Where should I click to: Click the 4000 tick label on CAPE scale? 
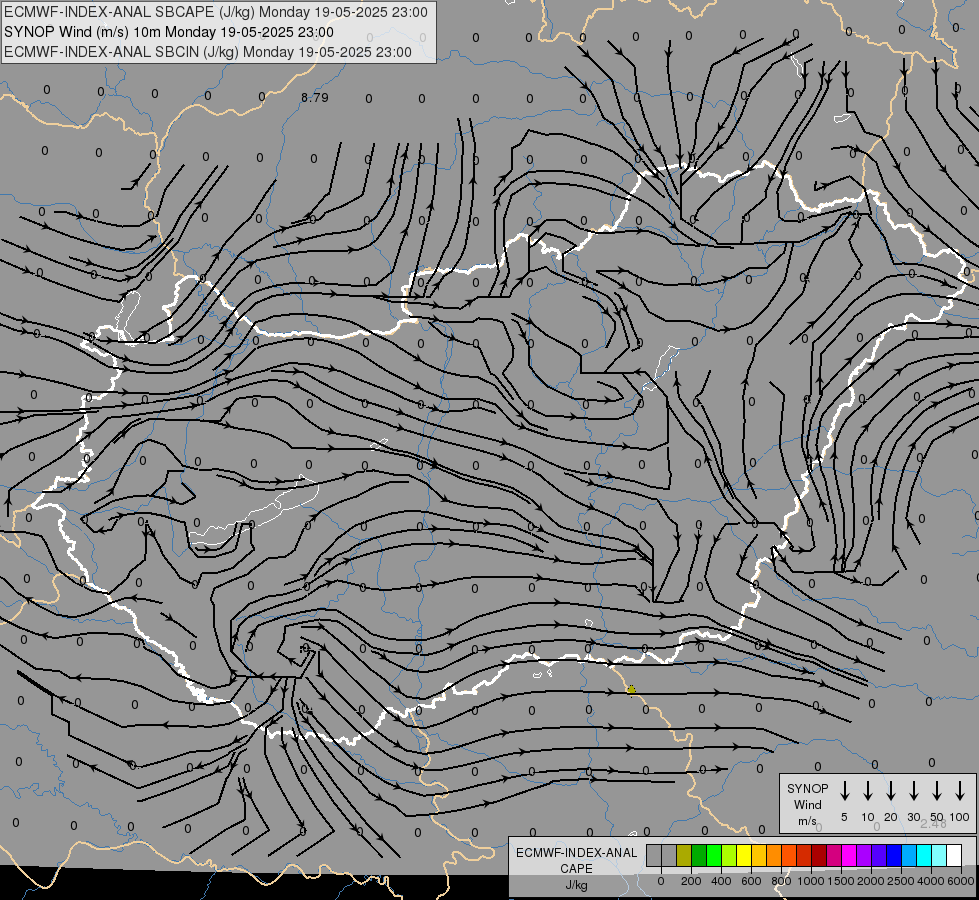[931, 881]
